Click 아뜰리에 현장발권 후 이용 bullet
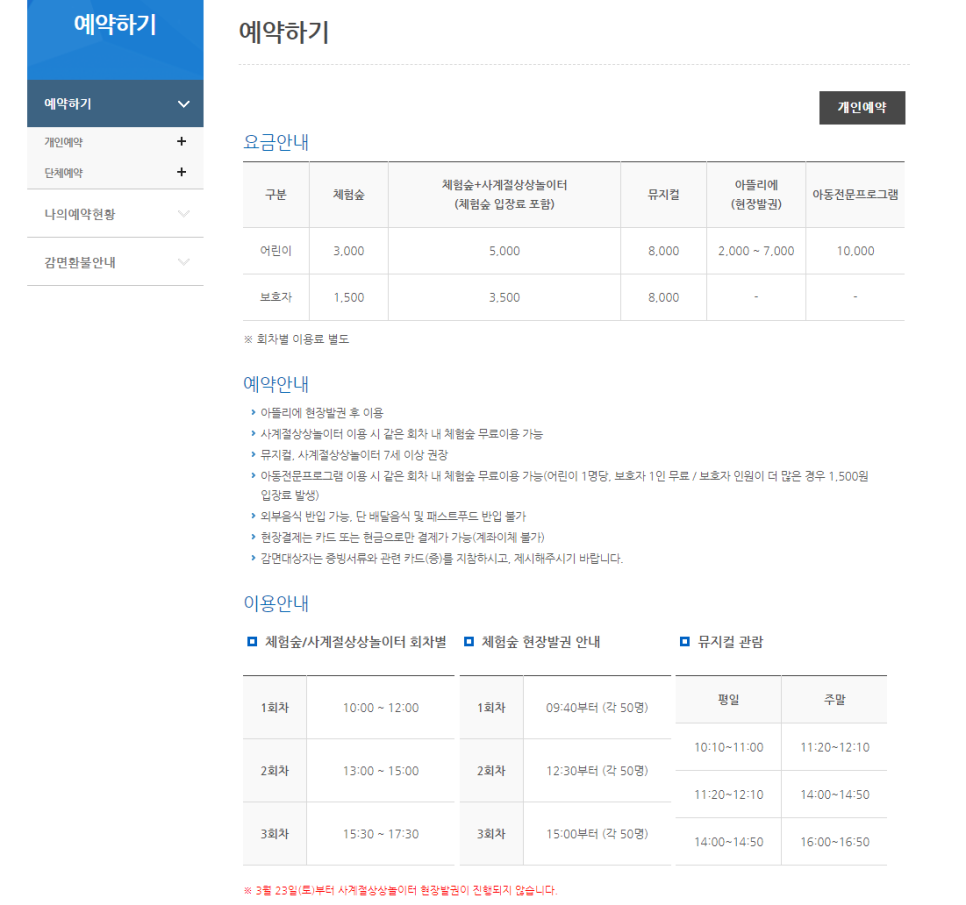This screenshot has width=966, height=905. [322, 413]
